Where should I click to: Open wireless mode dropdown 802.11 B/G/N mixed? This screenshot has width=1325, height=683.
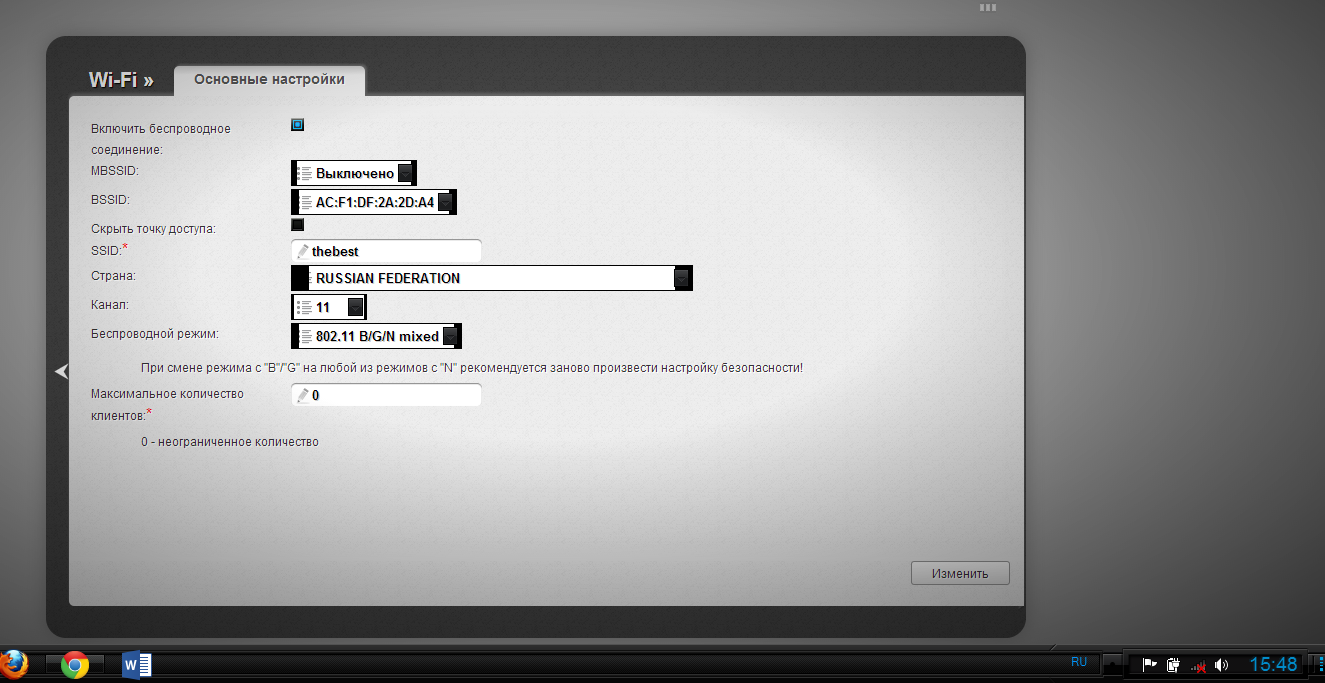click(x=377, y=336)
